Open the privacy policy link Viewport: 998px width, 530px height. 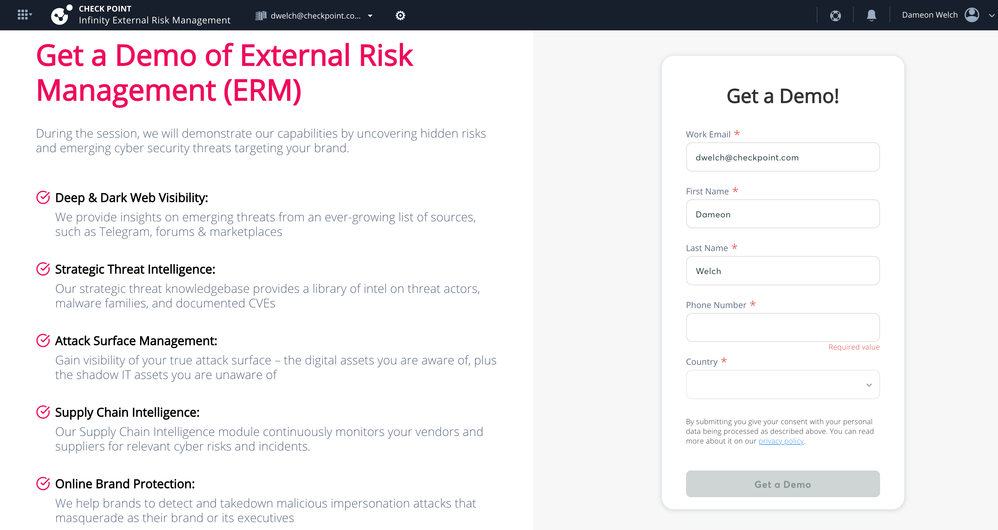pyautogui.click(x=781, y=441)
